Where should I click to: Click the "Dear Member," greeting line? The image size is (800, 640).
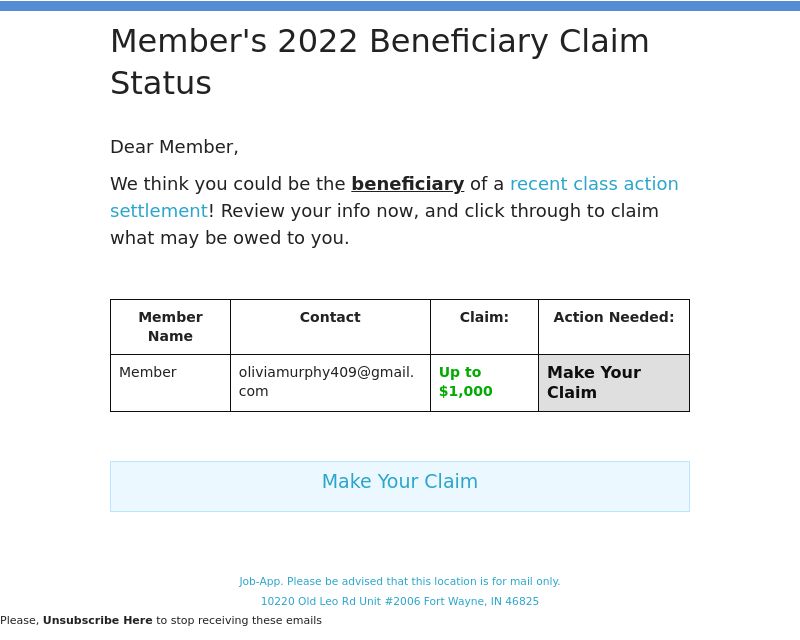tap(174, 147)
